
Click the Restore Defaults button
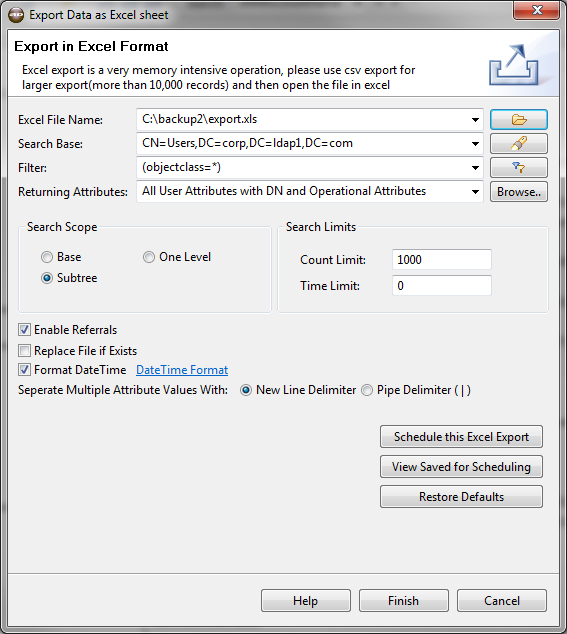[x=461, y=497]
